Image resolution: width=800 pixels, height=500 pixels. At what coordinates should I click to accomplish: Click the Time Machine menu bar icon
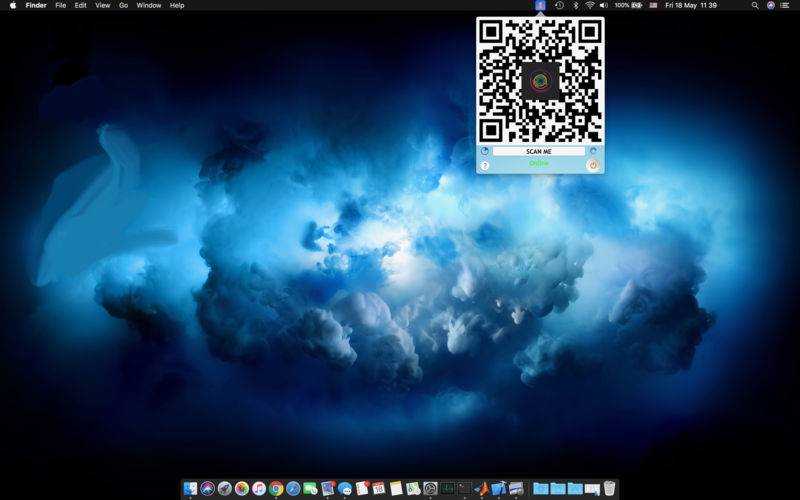pyautogui.click(x=560, y=5)
